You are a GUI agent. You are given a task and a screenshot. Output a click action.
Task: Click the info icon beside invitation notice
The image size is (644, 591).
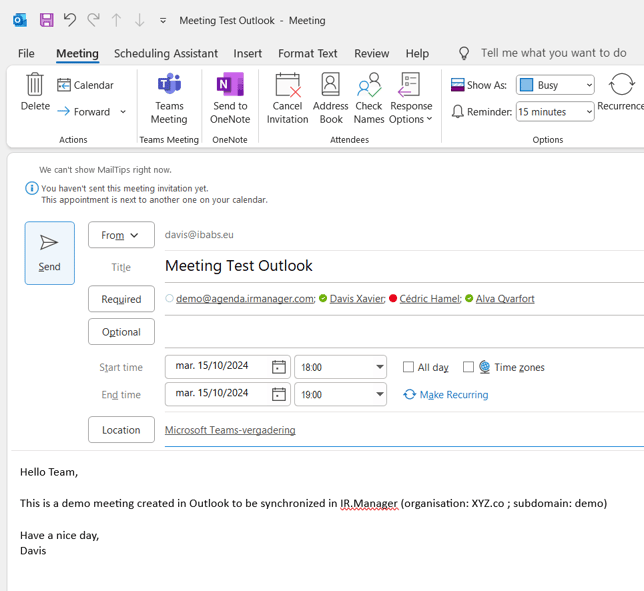[32, 189]
